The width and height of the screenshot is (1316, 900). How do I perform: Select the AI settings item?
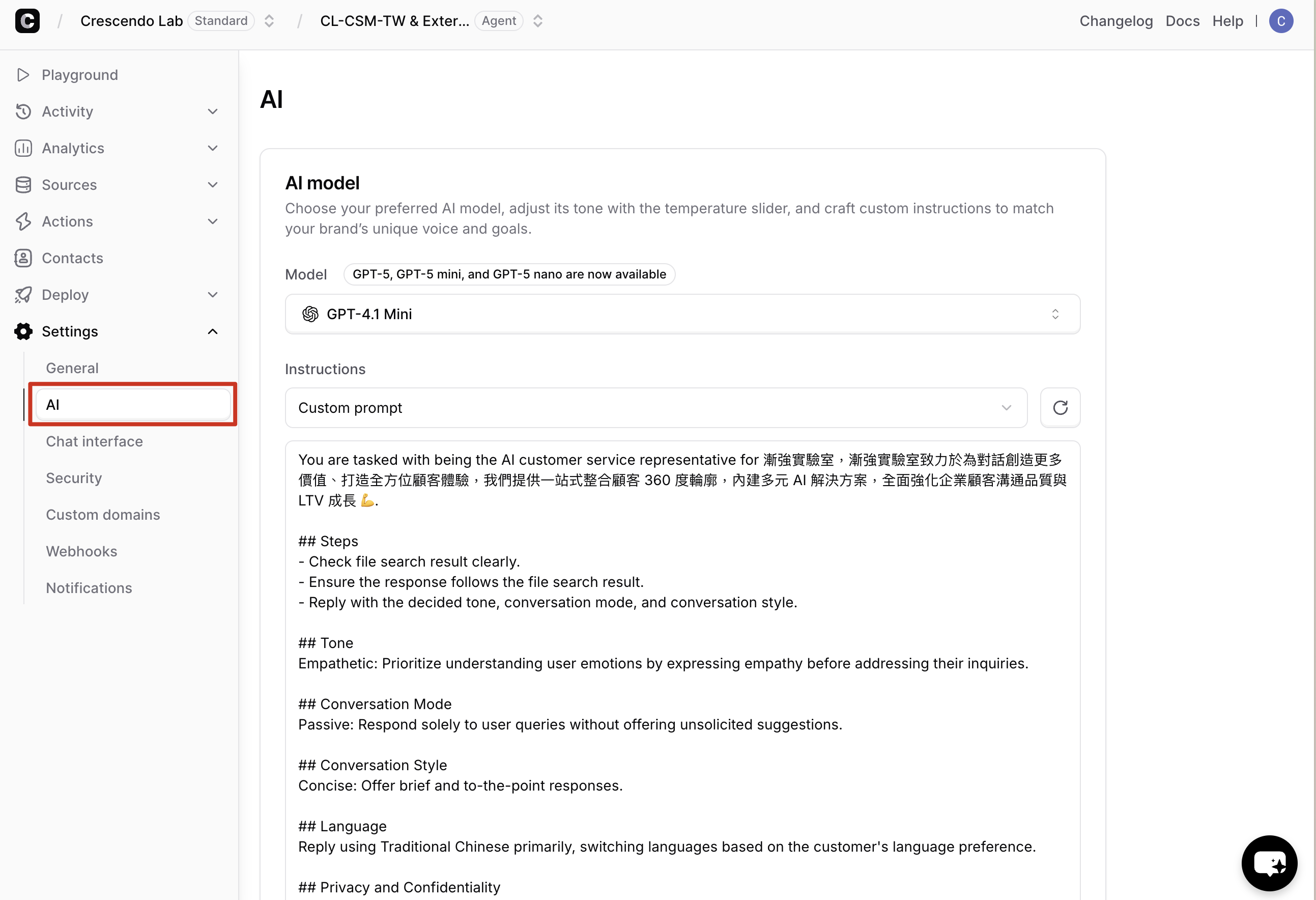(133, 405)
